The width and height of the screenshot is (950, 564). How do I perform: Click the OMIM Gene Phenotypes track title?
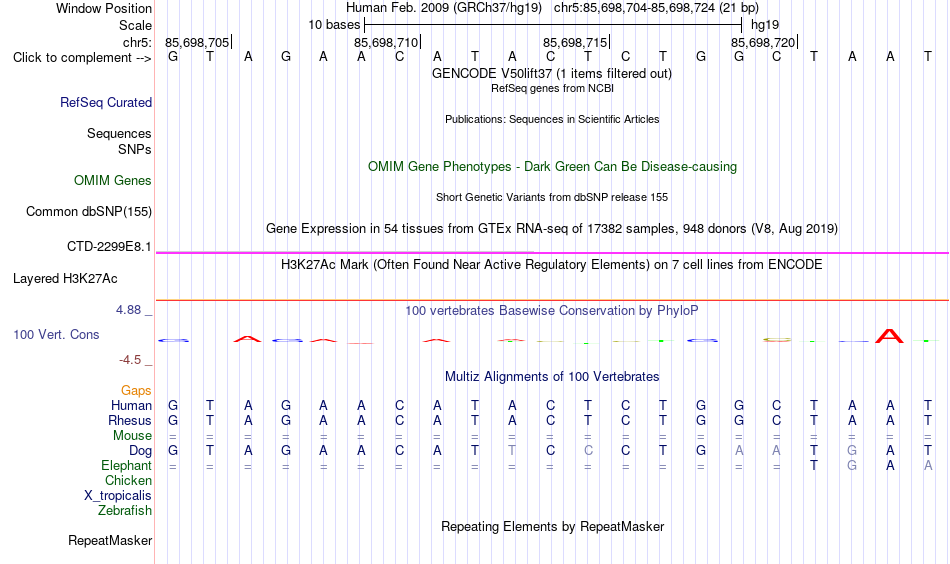click(x=553, y=167)
